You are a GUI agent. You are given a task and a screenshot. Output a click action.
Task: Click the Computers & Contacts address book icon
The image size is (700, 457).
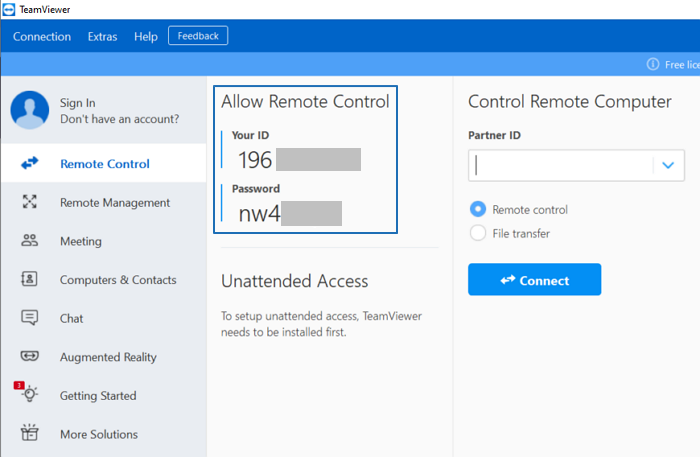pos(29,279)
